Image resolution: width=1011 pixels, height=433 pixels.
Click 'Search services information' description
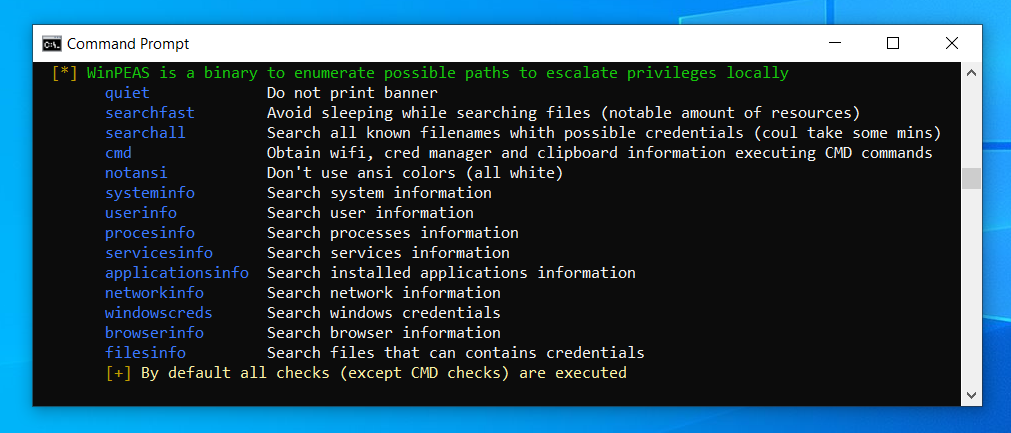tap(388, 253)
